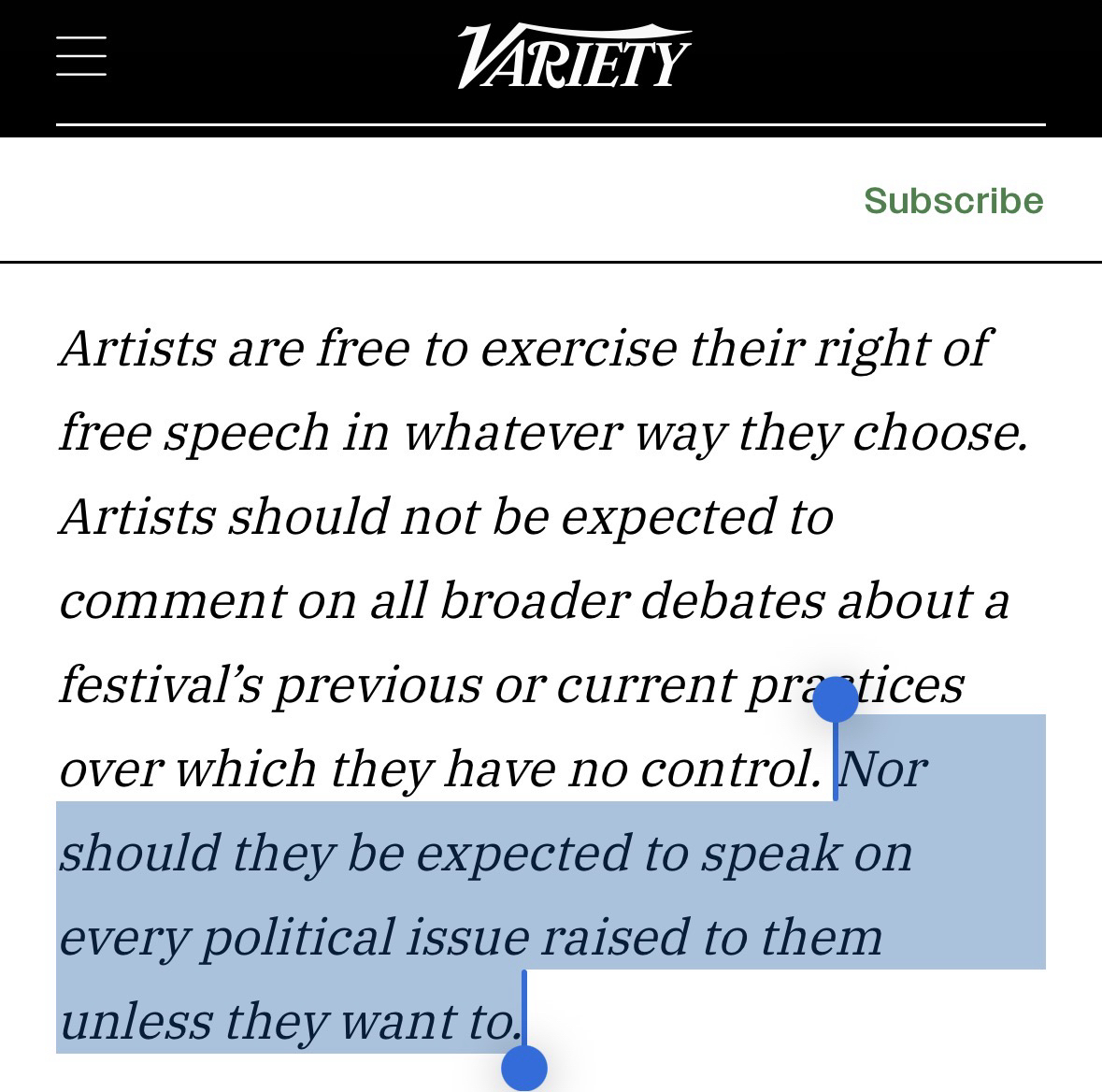Tap the word "festival's" in the quote
Viewport: 1102px width, 1092px height.
[160, 685]
